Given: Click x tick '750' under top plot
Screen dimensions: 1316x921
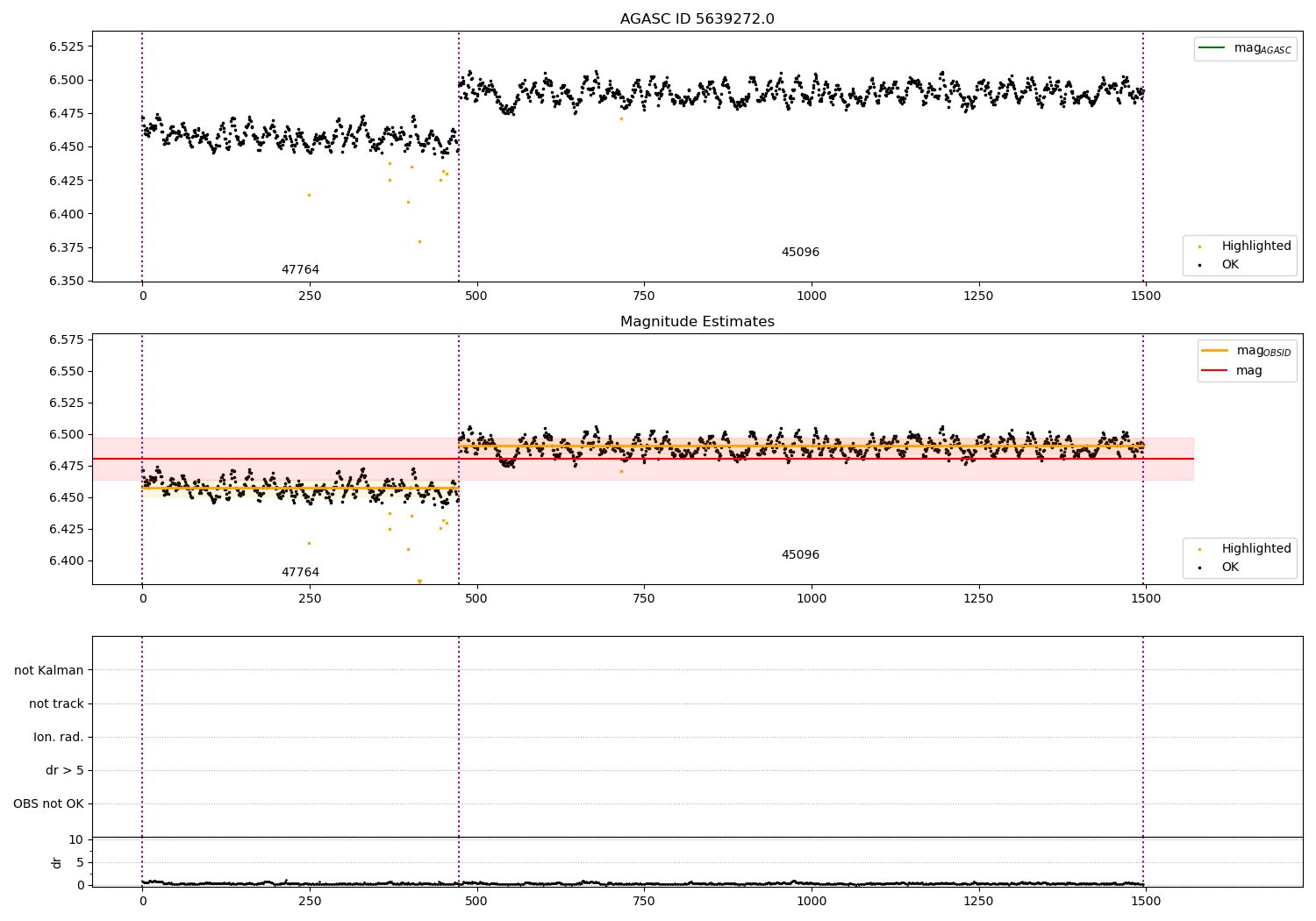Looking at the screenshot, I should [x=644, y=296].
